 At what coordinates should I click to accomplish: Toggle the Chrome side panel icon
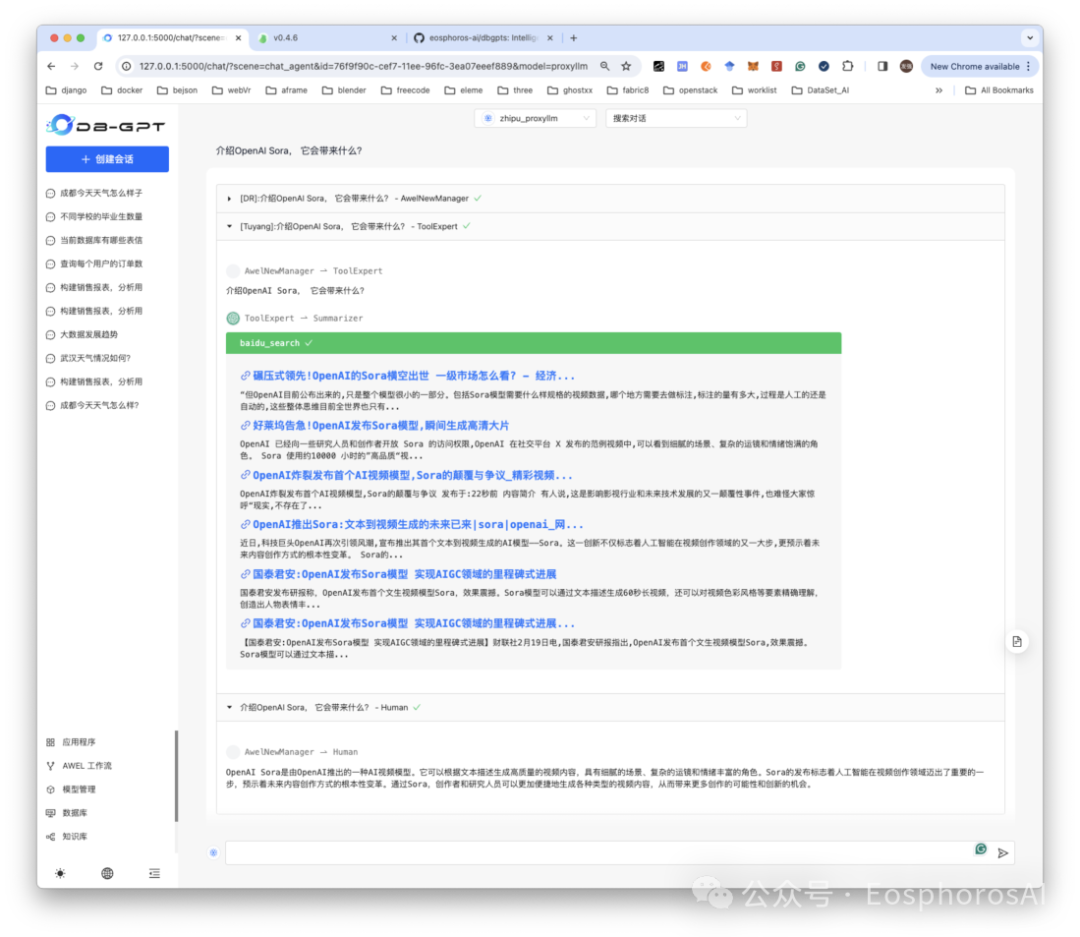pos(882,66)
